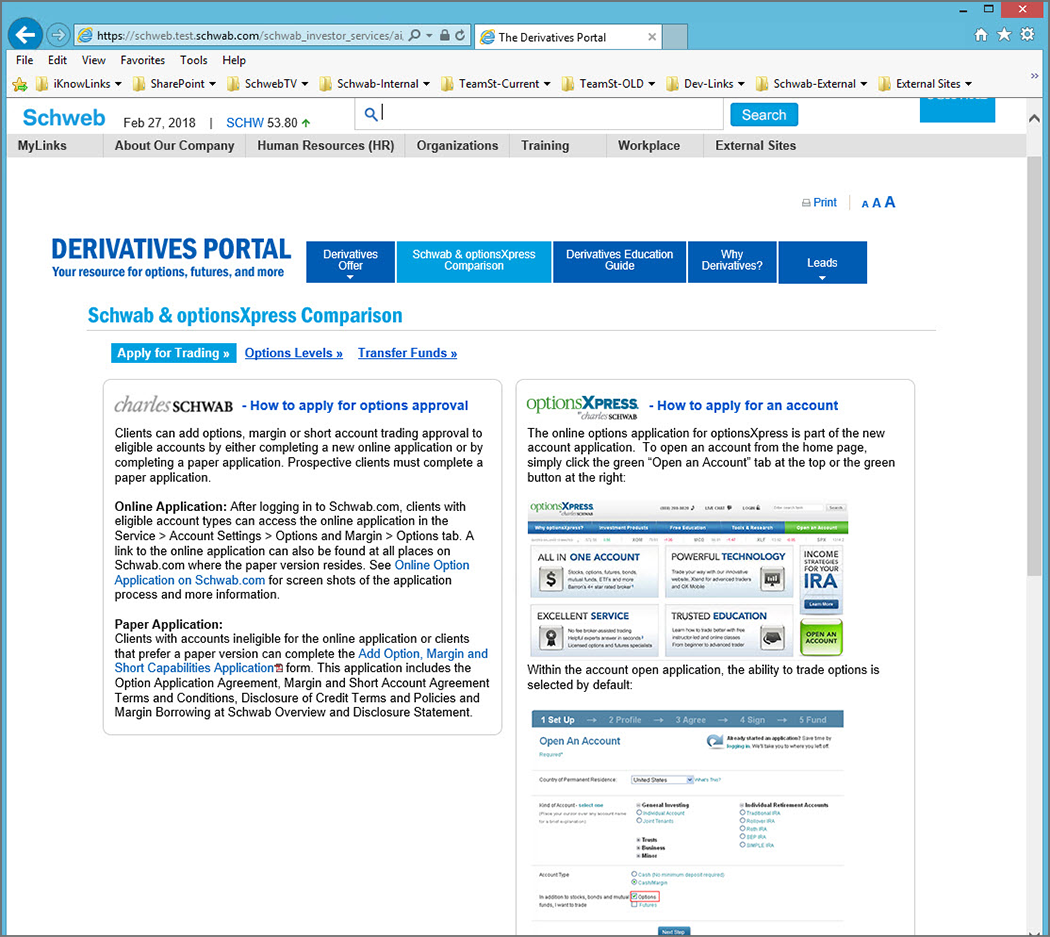Click into the Schweb search field

tap(539, 114)
